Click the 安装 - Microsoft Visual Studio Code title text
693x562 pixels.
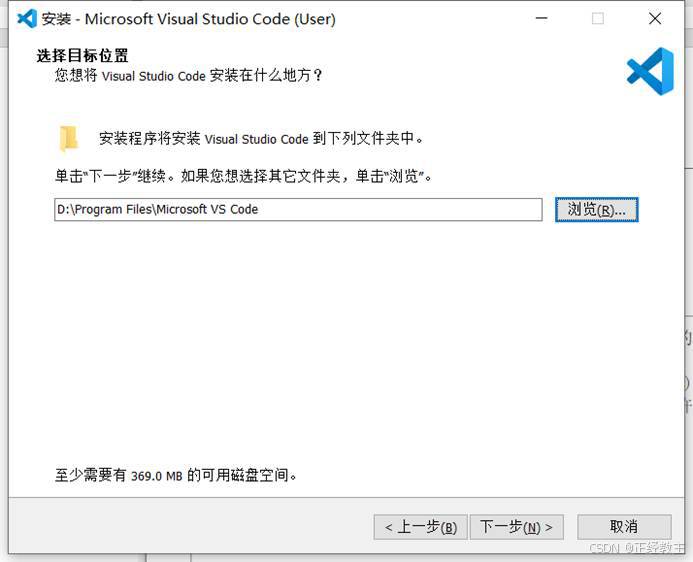189,19
